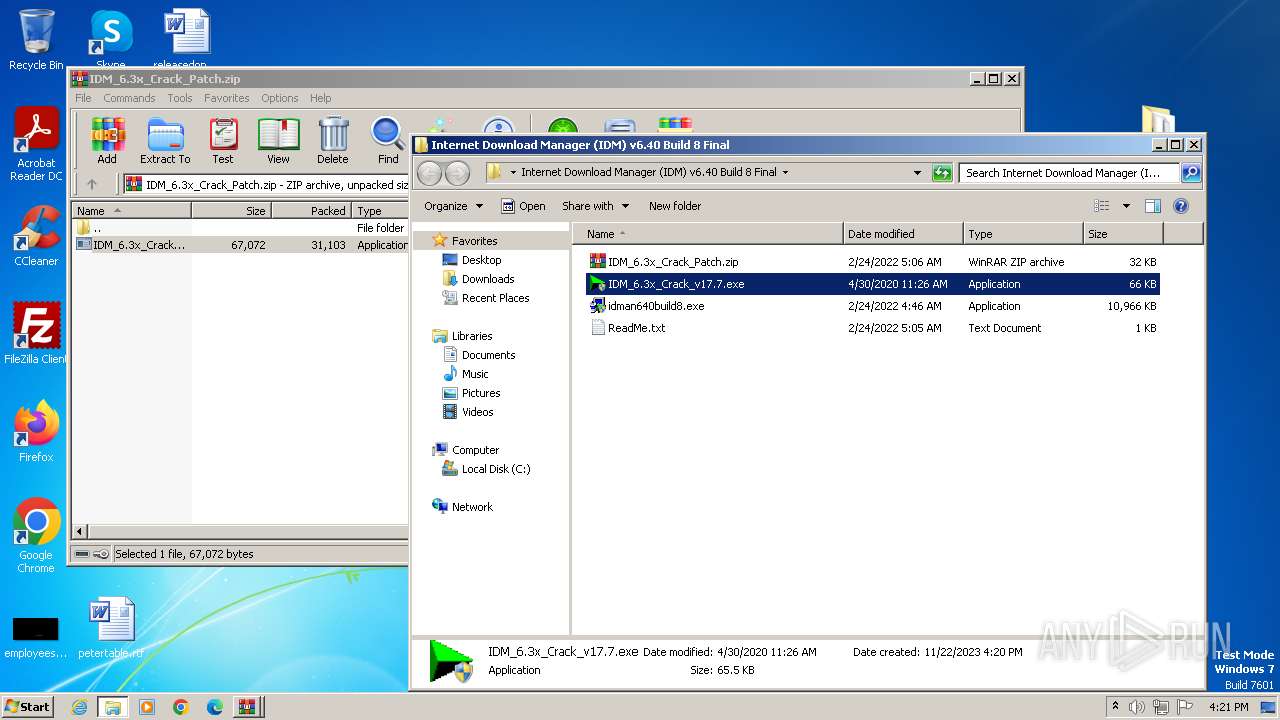Open Local Disk (C:)

(x=496, y=469)
